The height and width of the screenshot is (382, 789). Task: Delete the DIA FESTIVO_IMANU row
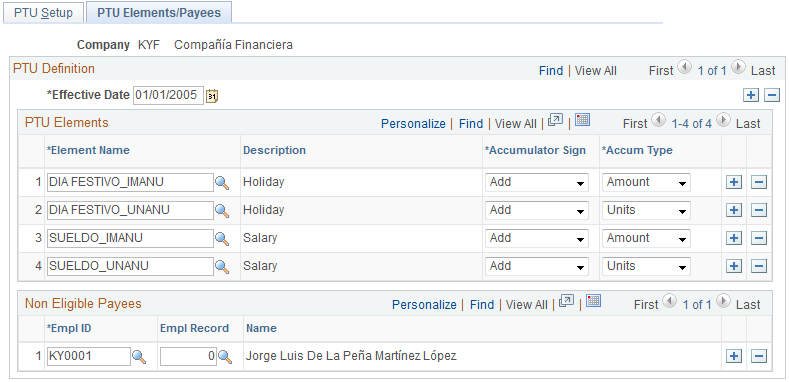pyautogui.click(x=759, y=182)
